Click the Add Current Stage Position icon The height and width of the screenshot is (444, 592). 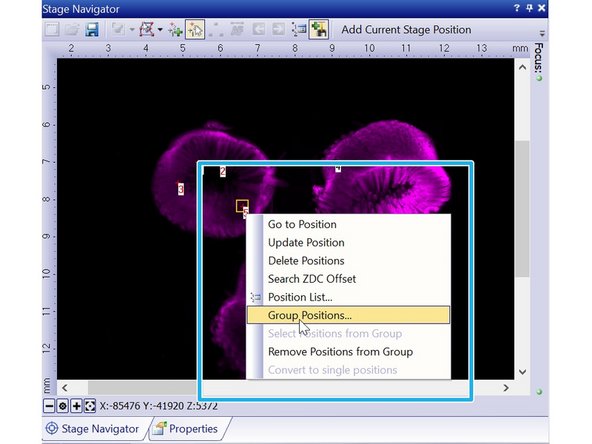coord(319,29)
